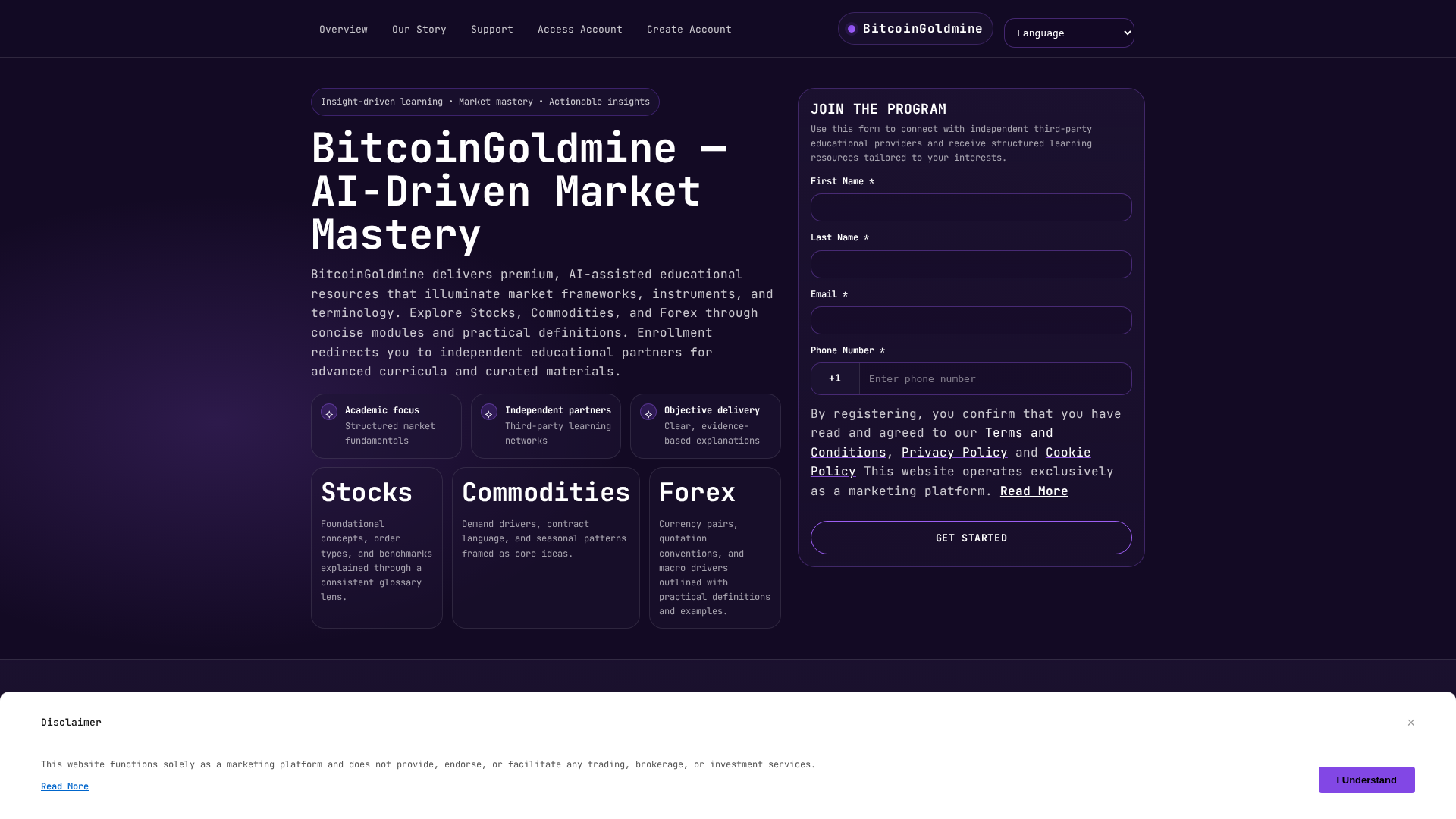Click the Academic focus sparkle icon
Image resolution: width=1456 pixels, height=819 pixels.
coord(329,413)
